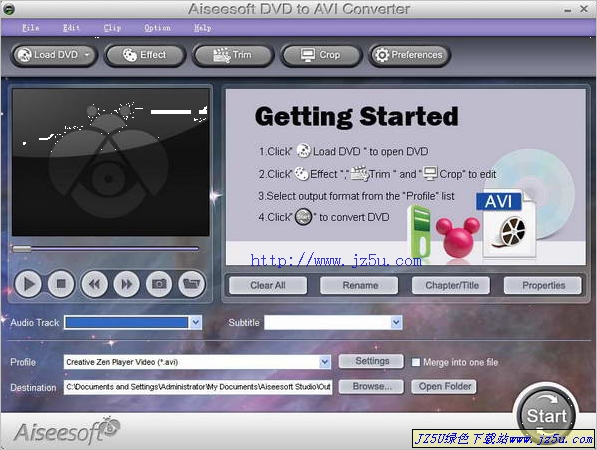Click the app icon in title bar
Screen dimensions: 597x450
[x=8, y=8]
